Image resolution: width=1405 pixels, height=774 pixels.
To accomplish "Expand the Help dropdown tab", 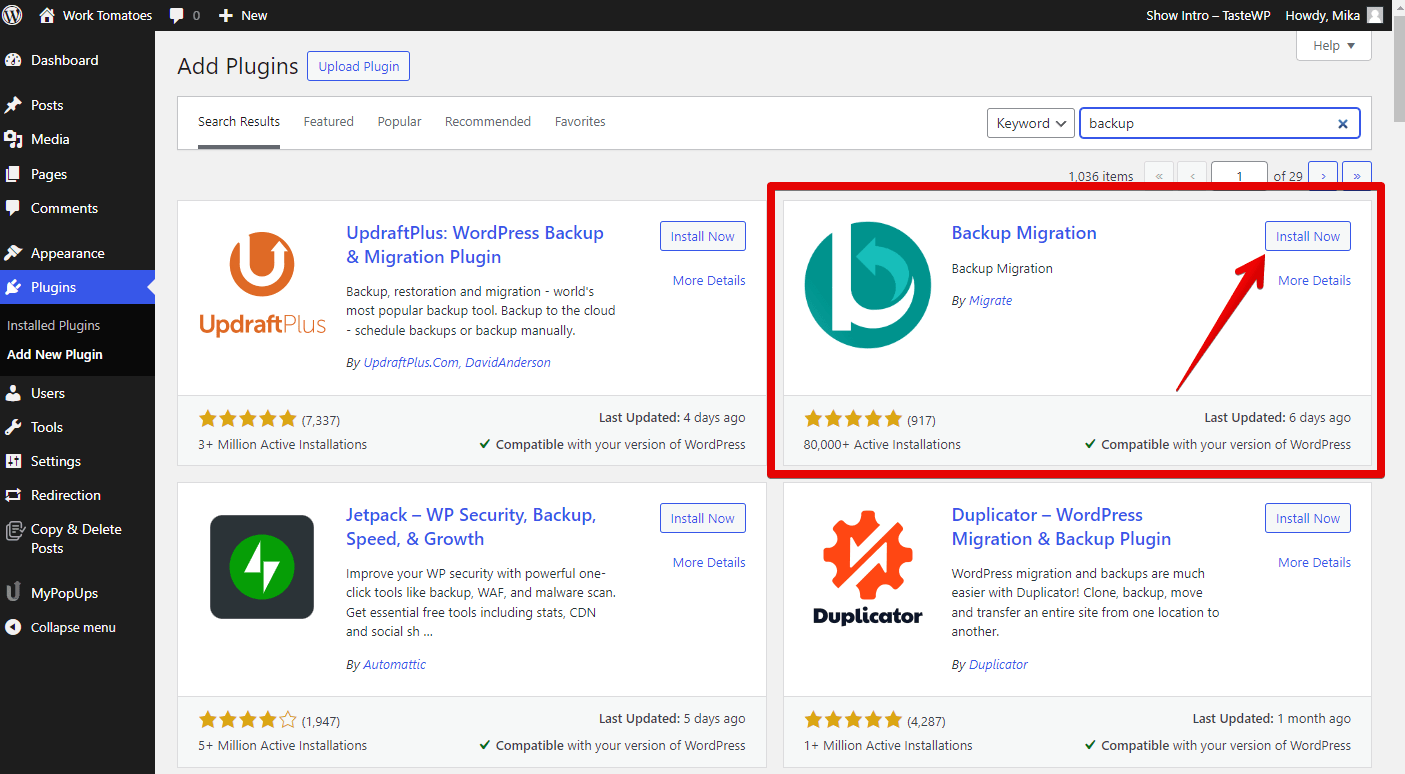I will point(1334,46).
